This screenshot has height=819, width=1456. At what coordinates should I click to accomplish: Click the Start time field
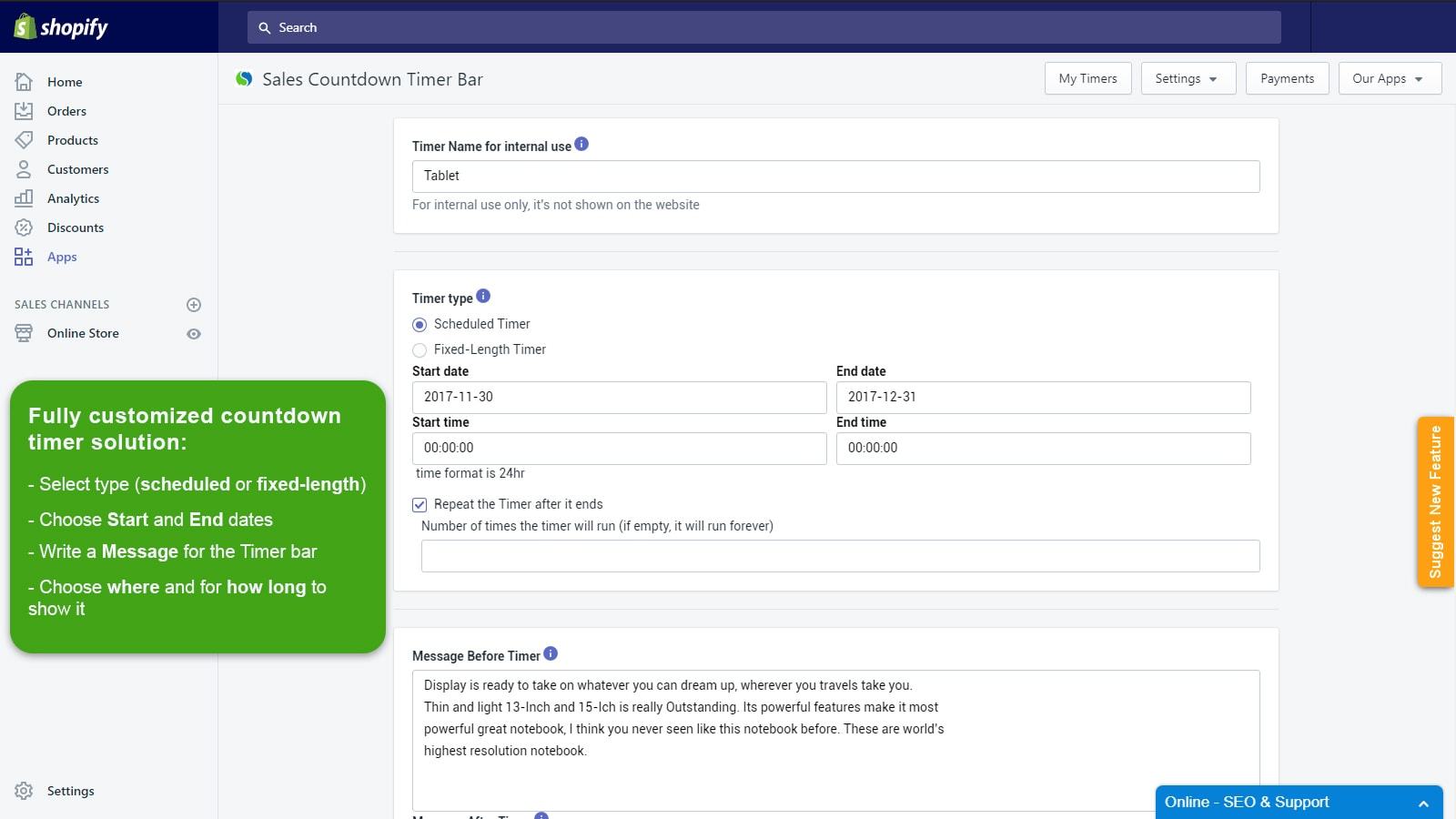619,449
